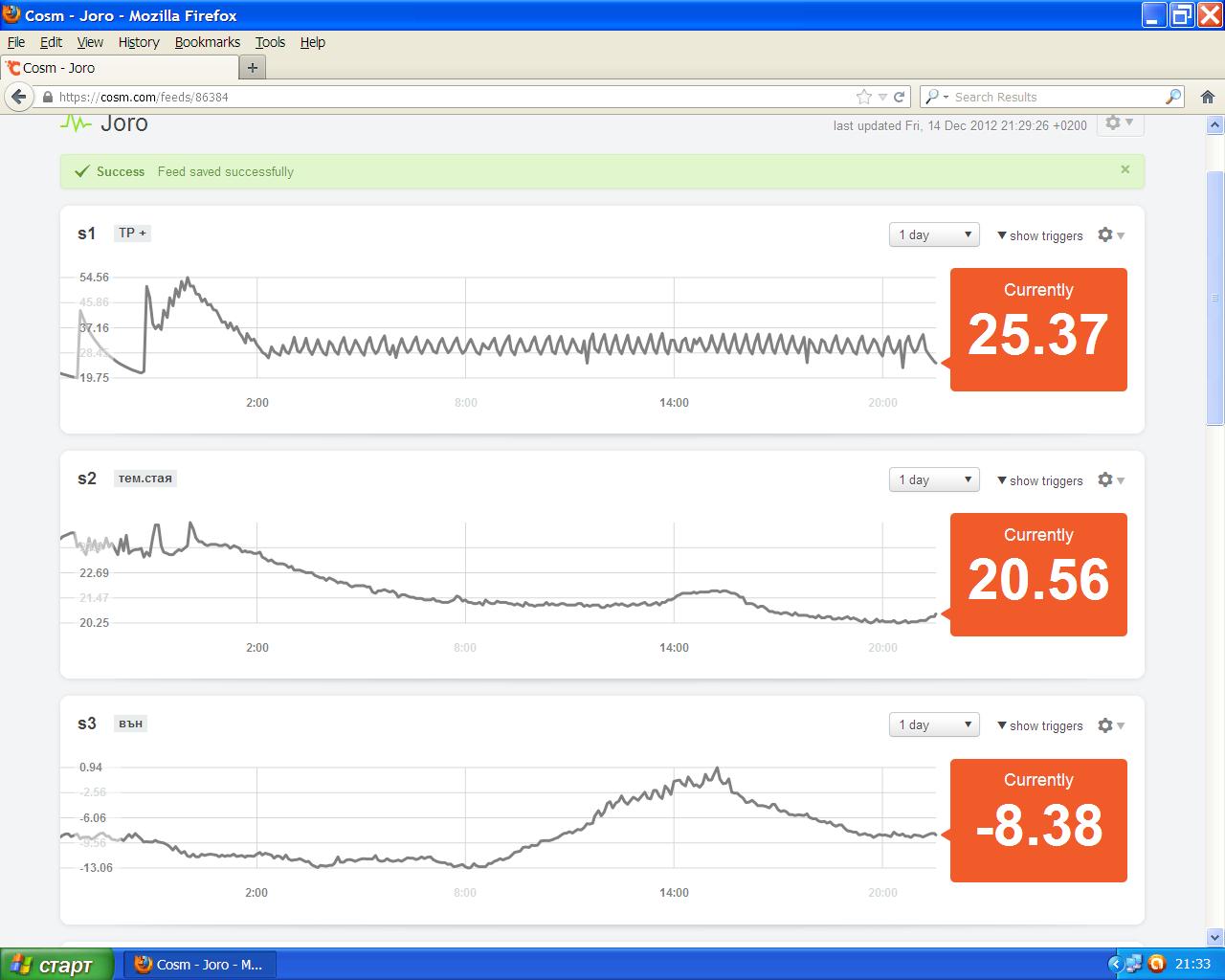Bookmark this page with the star icon
1225x980 pixels.
click(864, 97)
